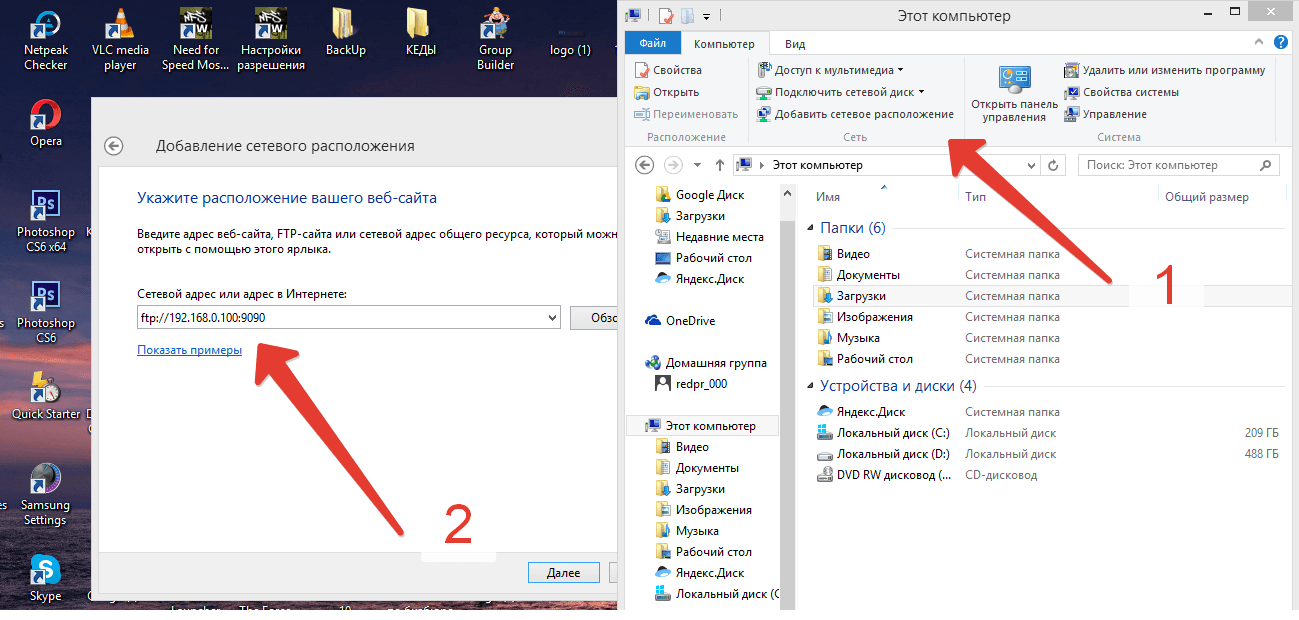The height and width of the screenshot is (620, 1299).
Task: Launch Skype desktop icon
Action: coord(46,578)
